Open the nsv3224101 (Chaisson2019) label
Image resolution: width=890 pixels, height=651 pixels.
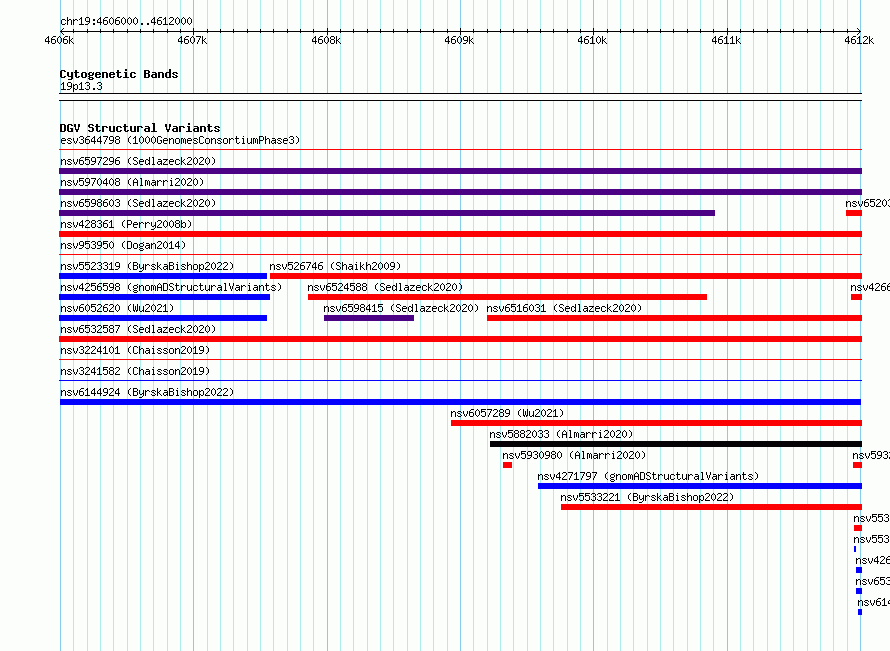click(x=135, y=350)
